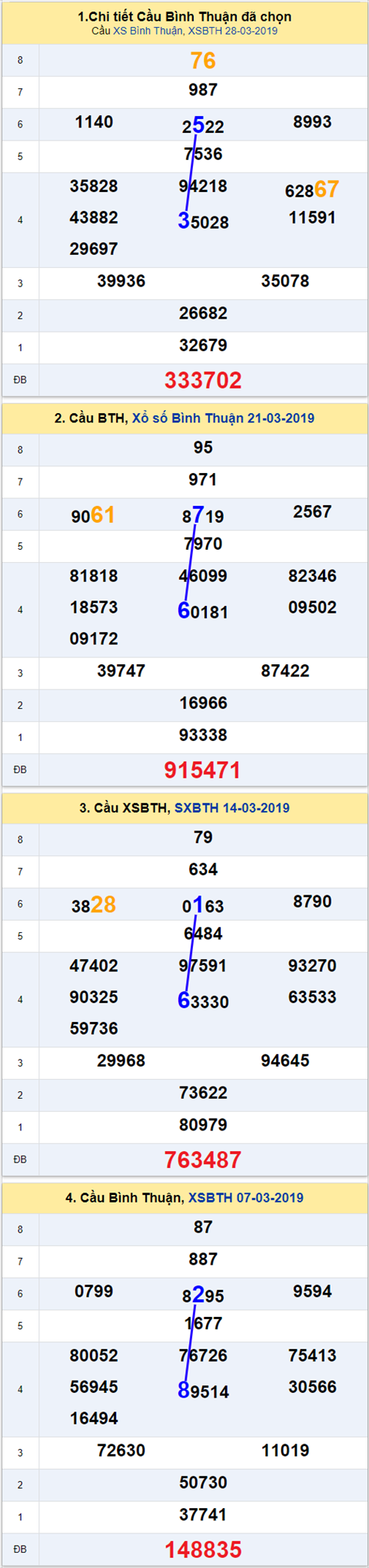Click the heading text '3. Cầu XSBTH,'
The height and width of the screenshot is (1568, 369).
click(x=125, y=808)
